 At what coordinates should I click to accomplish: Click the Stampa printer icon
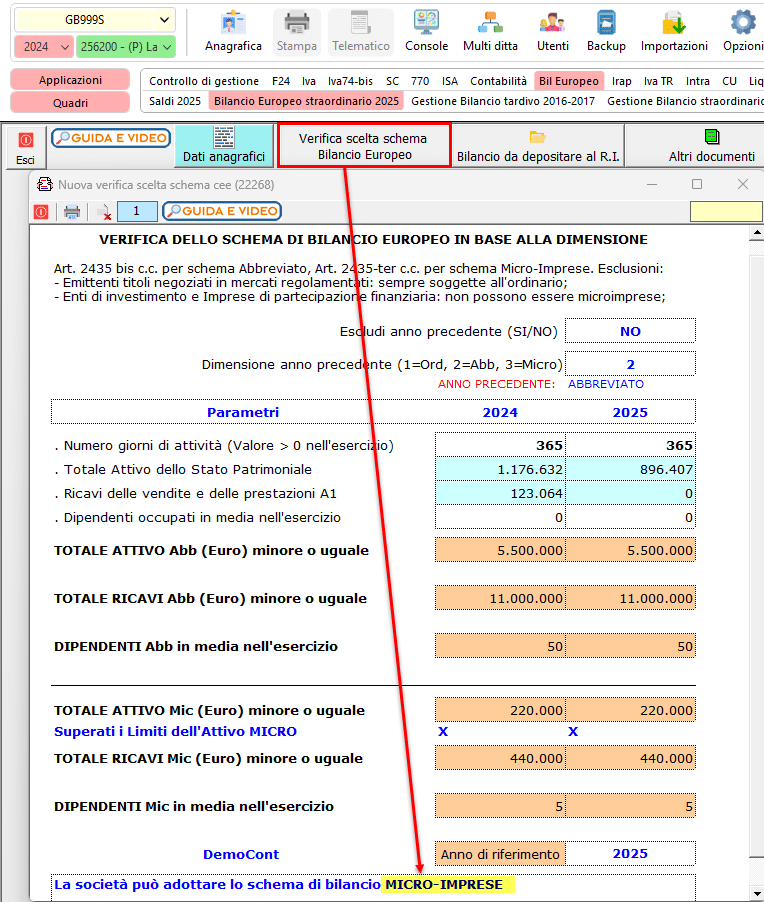coord(296,32)
